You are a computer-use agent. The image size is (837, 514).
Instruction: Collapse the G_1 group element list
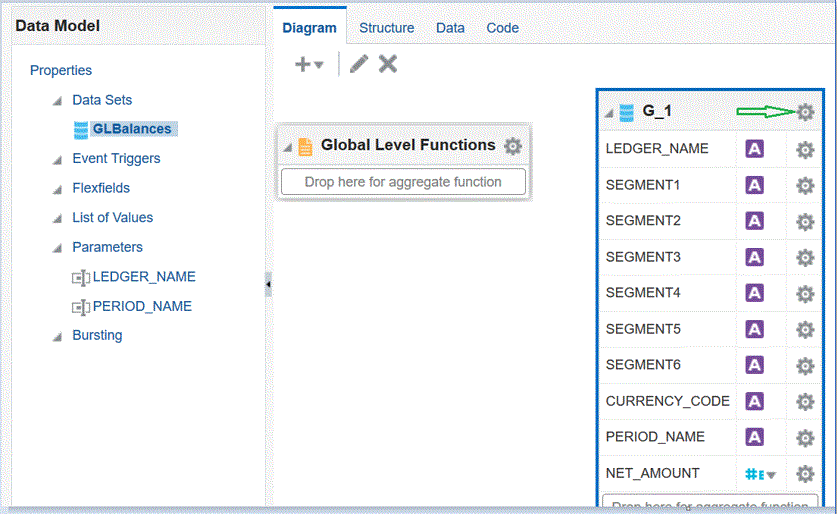tap(609, 113)
